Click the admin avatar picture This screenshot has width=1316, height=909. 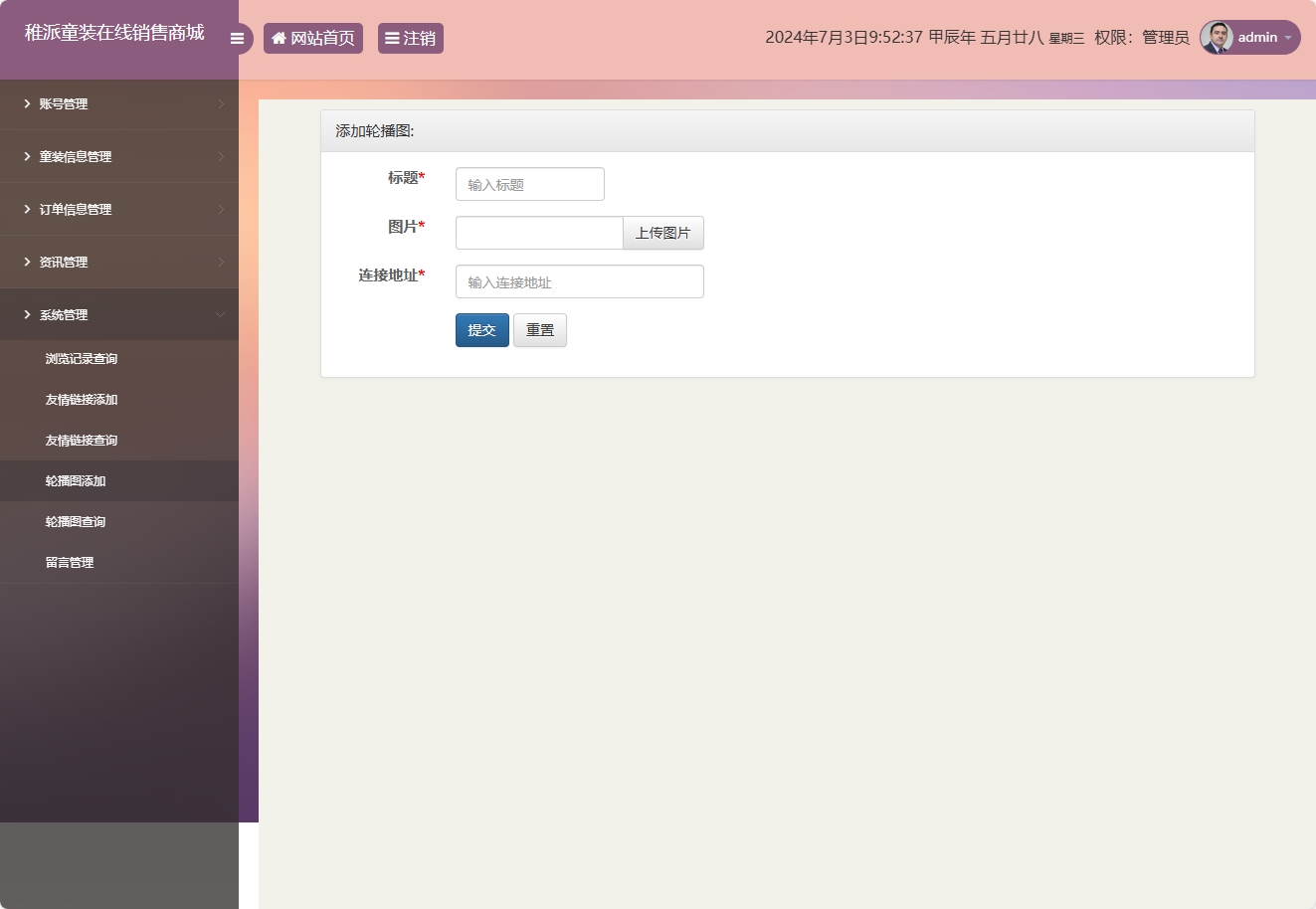coord(1216,38)
